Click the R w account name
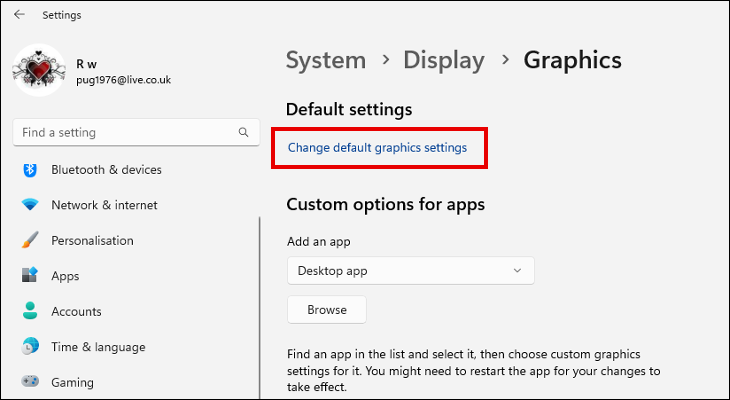 pos(87,64)
